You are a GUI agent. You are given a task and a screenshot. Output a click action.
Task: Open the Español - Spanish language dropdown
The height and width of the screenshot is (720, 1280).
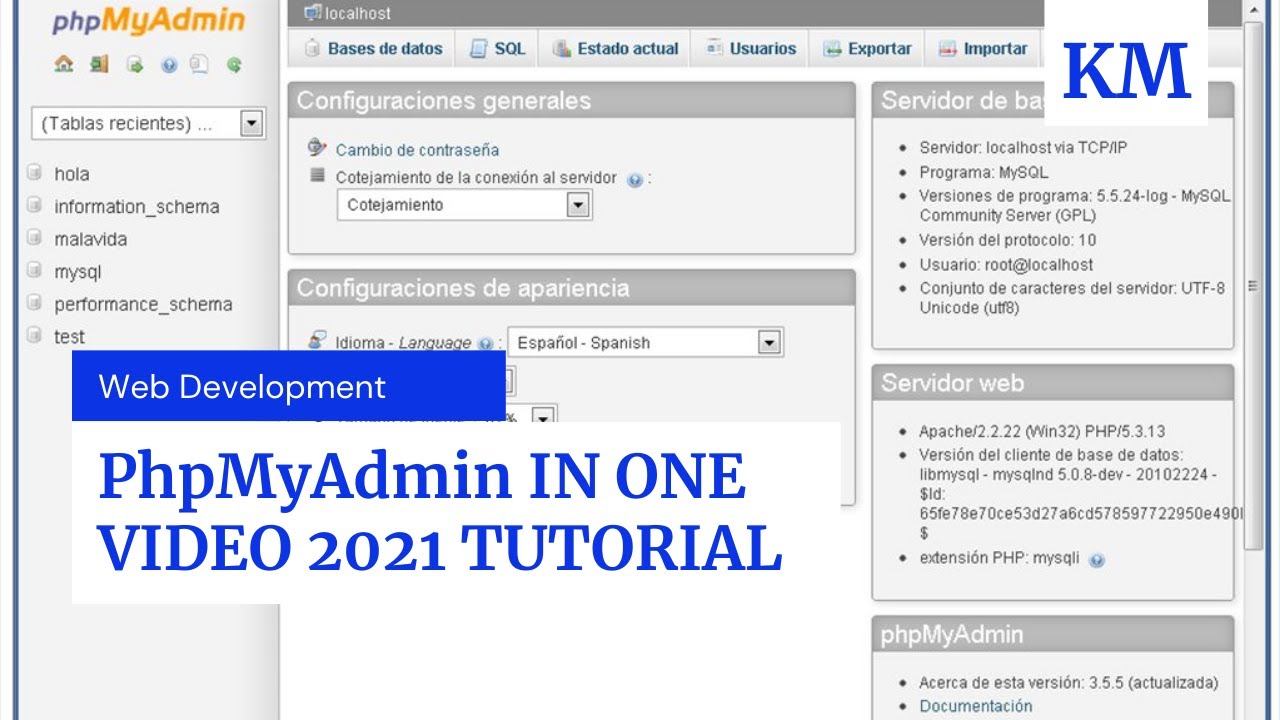point(645,343)
